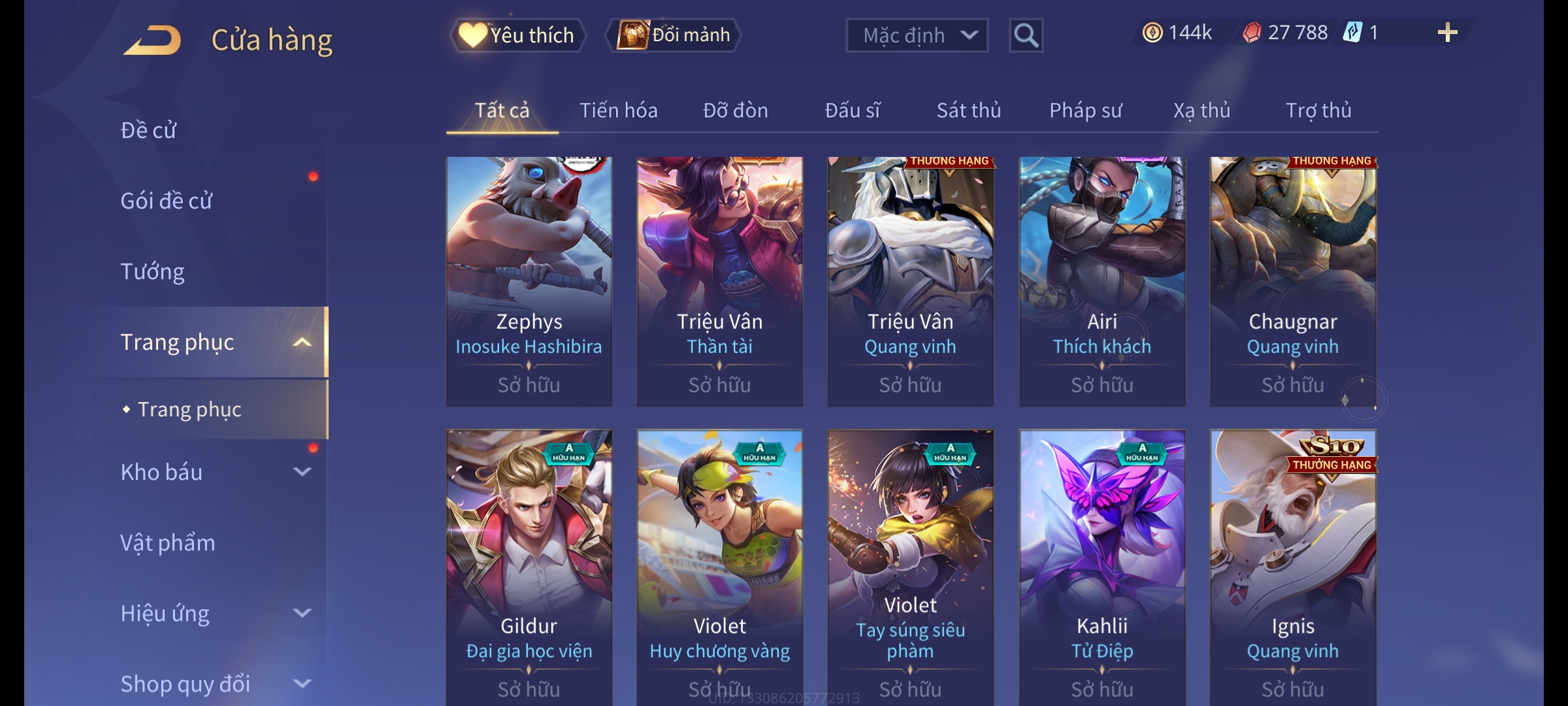The image size is (1568, 706).
Task: Expand the Kho báu sidebar section
Action: pos(302,471)
